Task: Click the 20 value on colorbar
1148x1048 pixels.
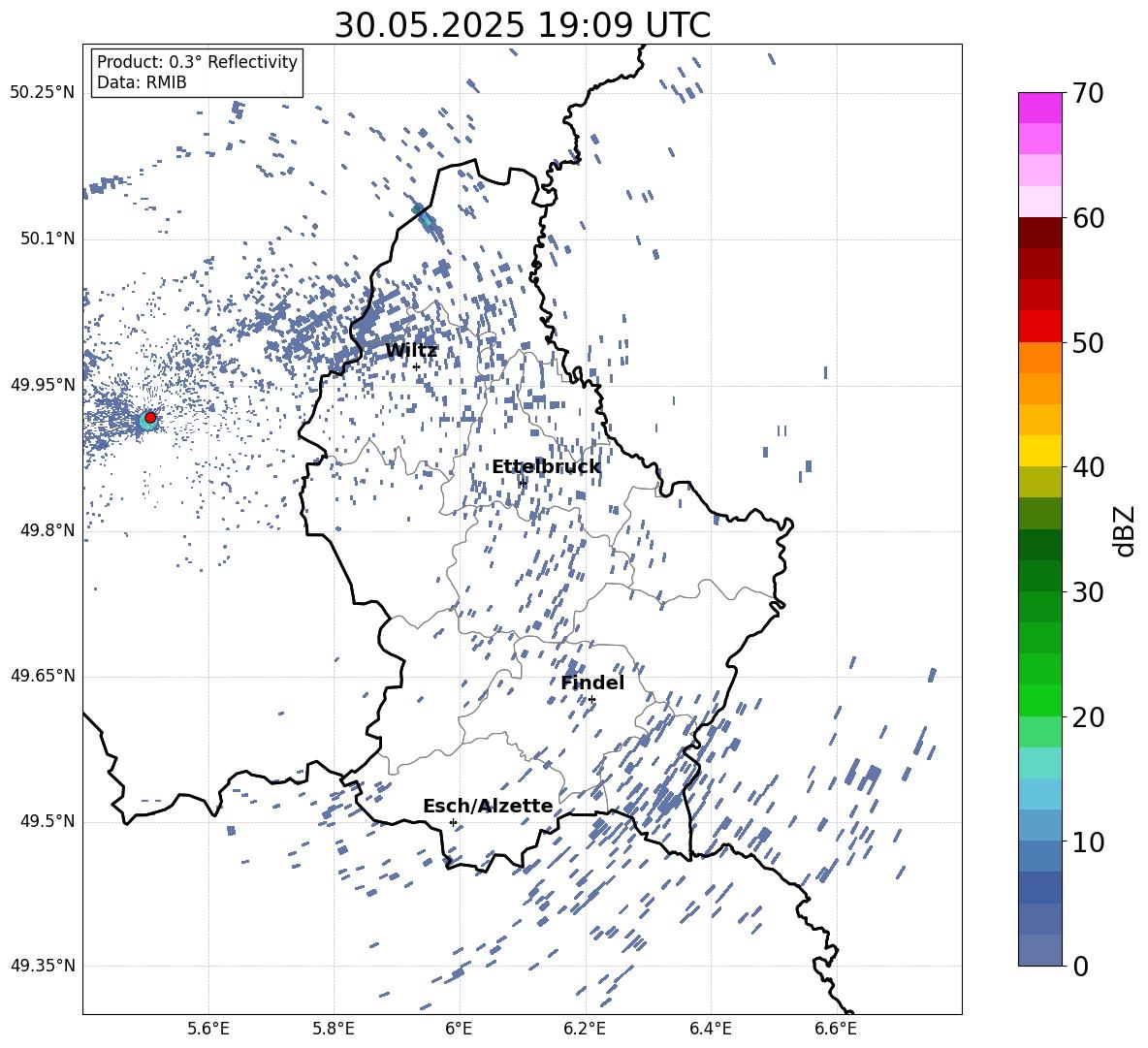Action: point(1087,716)
